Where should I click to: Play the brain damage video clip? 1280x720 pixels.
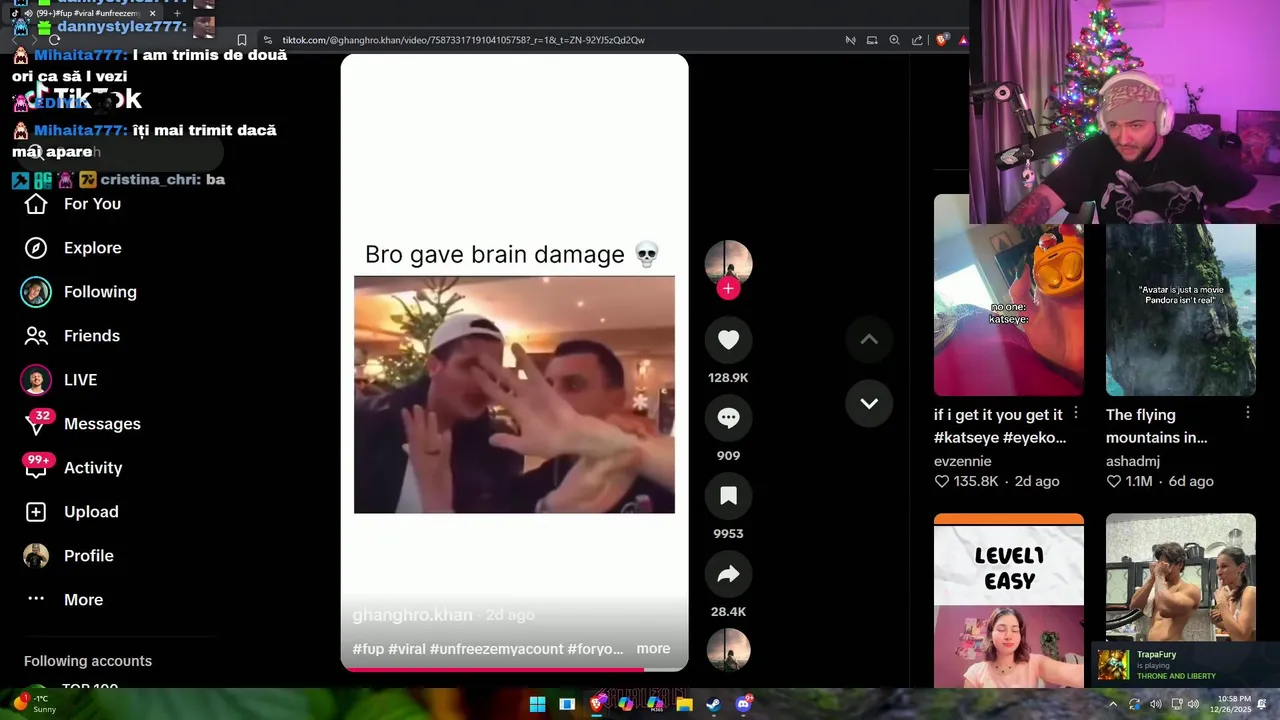pos(514,395)
